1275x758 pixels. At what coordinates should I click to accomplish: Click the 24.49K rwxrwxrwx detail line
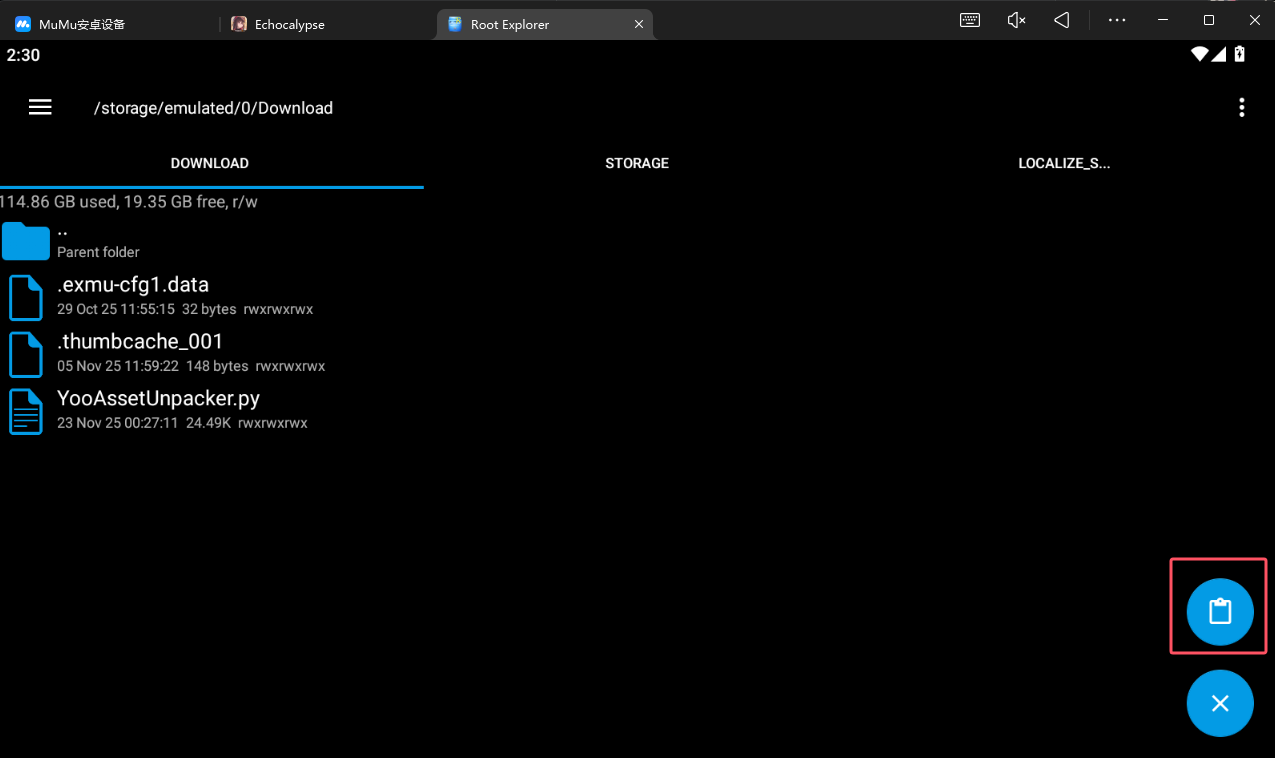(182, 423)
